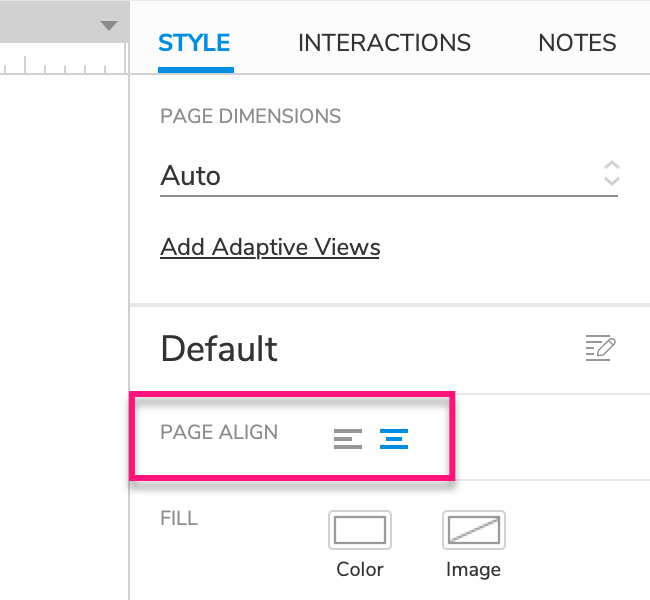The width and height of the screenshot is (650, 600).
Task: Select center page alignment icon
Action: pos(394,439)
